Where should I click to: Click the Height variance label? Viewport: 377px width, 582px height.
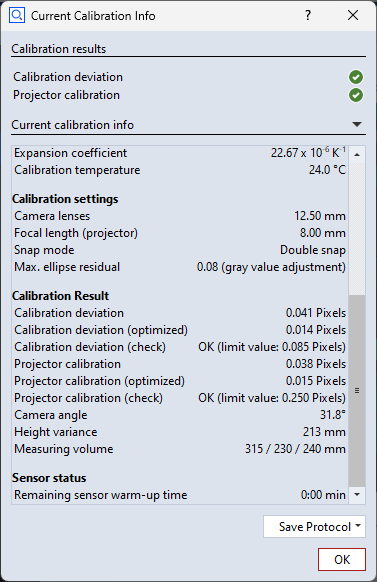point(56,432)
